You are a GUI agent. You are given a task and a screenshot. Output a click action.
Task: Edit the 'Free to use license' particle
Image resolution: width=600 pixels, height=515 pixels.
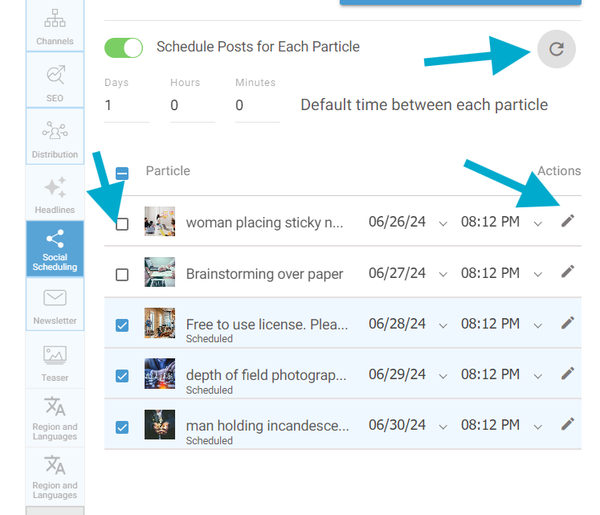(567, 322)
